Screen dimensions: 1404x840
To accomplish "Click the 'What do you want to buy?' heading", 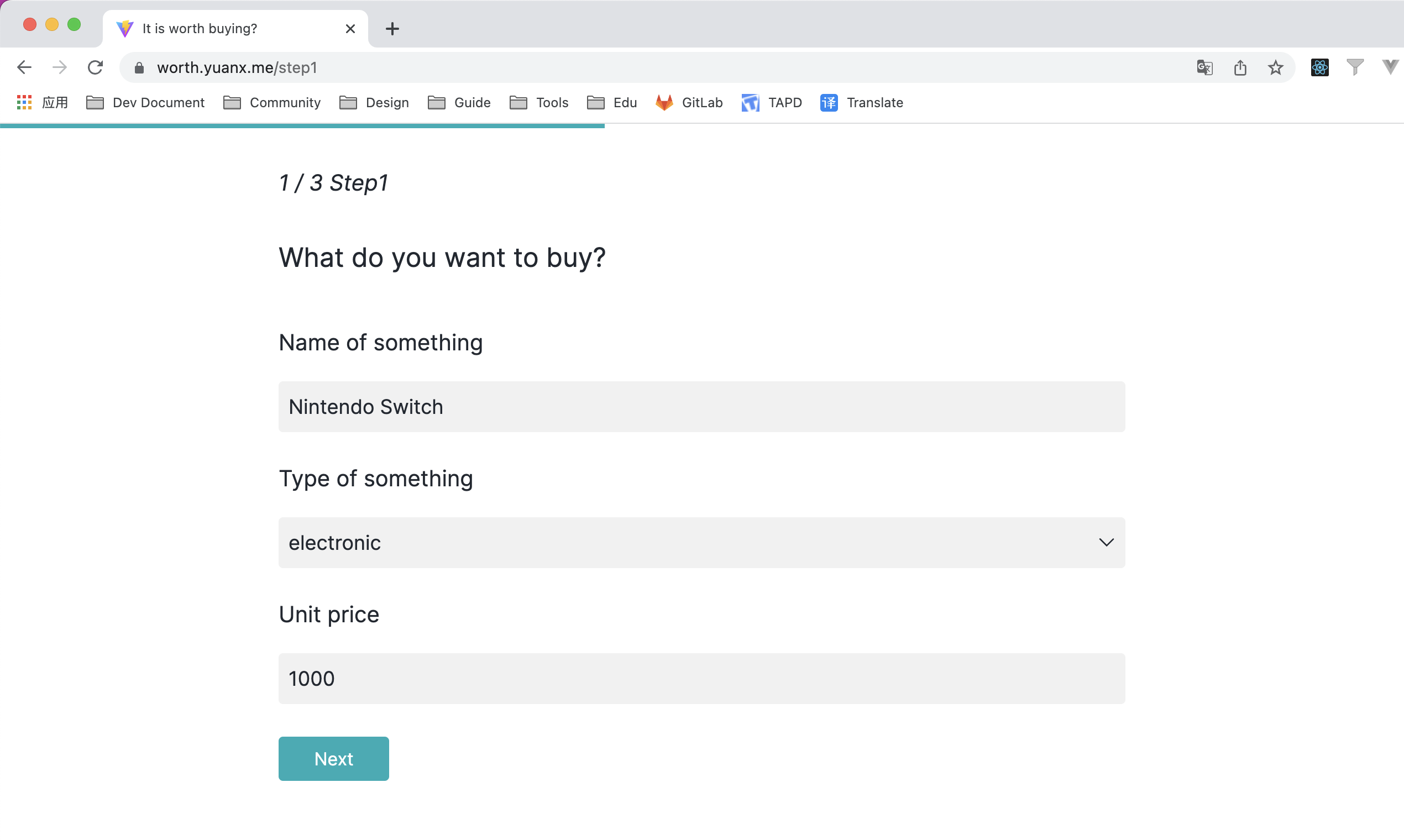I will (x=442, y=258).
